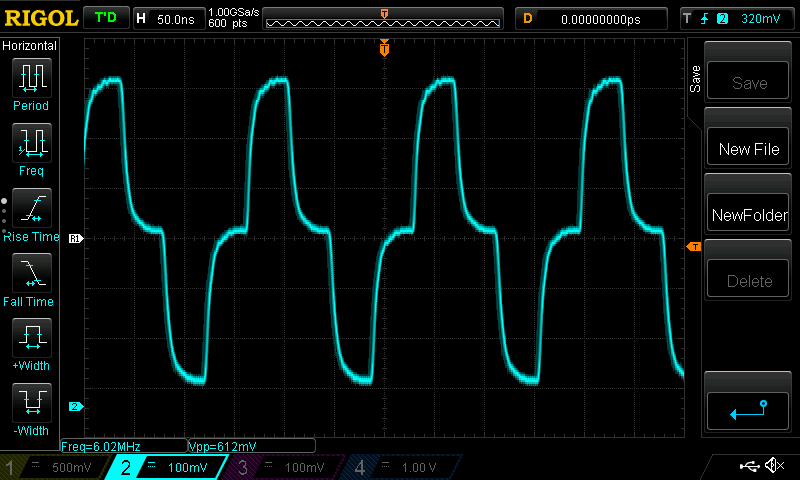Image resolution: width=800 pixels, height=480 pixels.
Task: Click the back arrow return button
Action: coord(748,409)
